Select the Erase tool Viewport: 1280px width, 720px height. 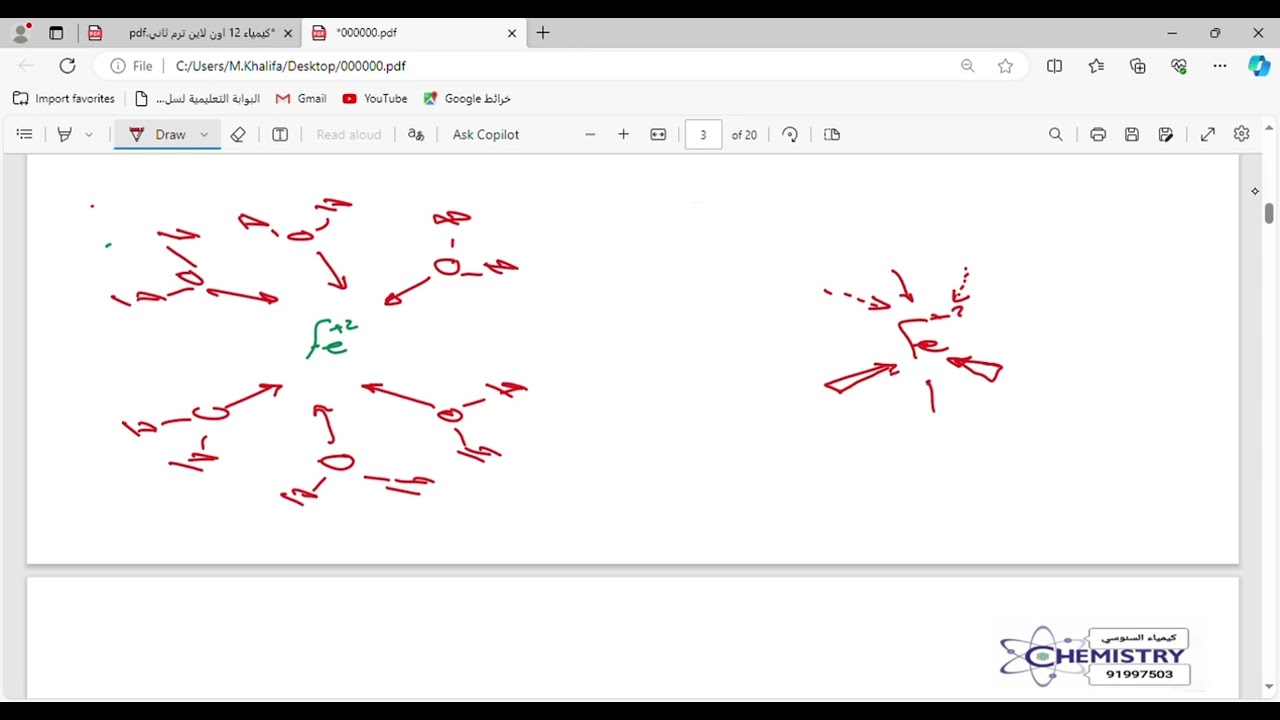[238, 134]
